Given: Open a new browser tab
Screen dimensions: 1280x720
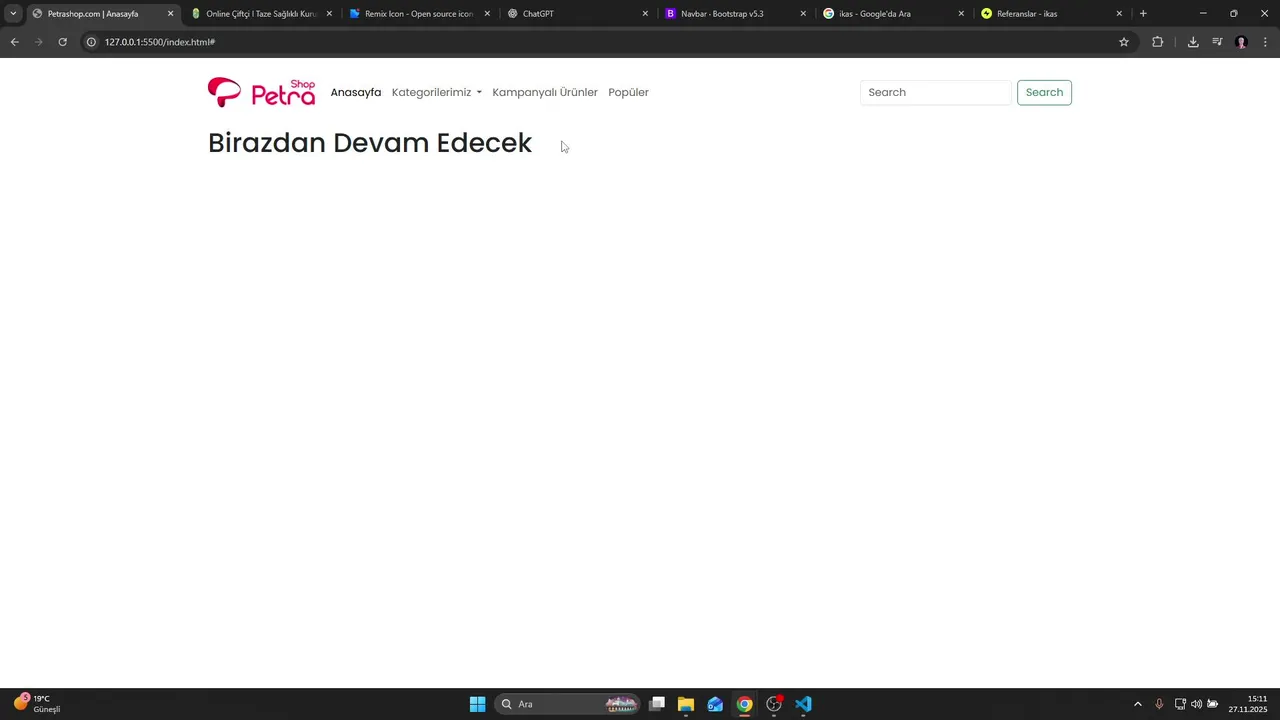Looking at the screenshot, I should pyautogui.click(x=1143, y=14).
